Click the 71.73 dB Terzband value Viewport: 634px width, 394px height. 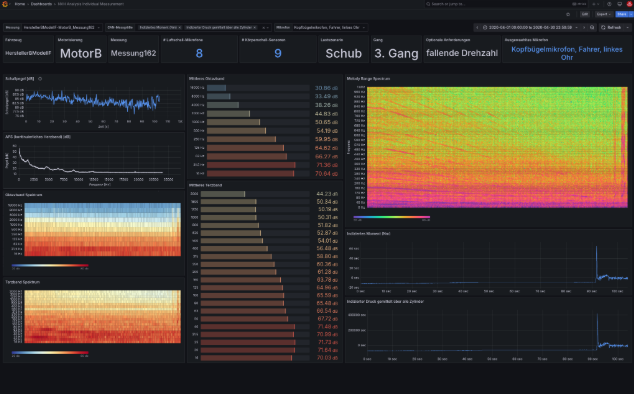328,342
